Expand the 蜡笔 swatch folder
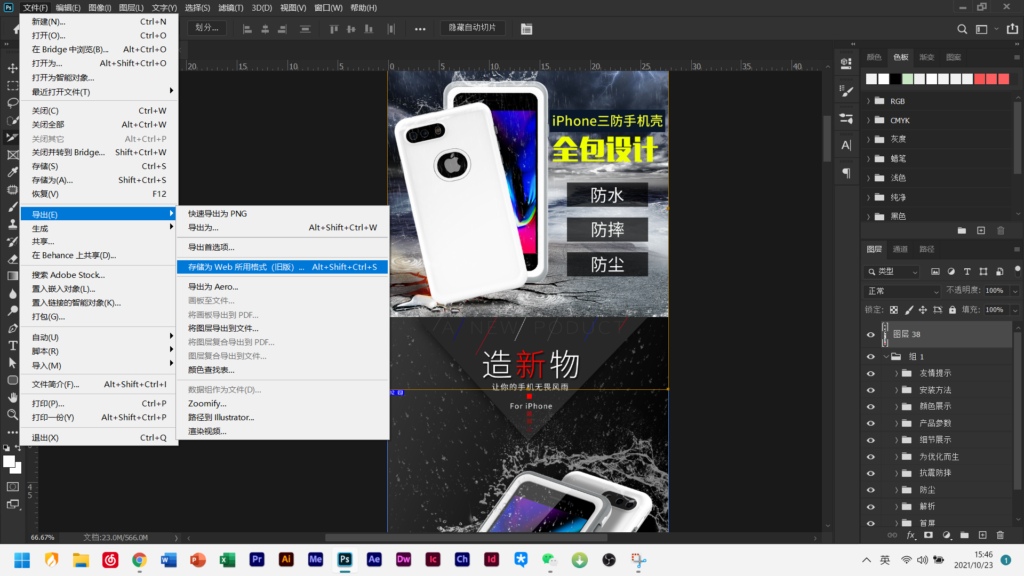Viewport: 1024px width, 576px height. click(869, 159)
